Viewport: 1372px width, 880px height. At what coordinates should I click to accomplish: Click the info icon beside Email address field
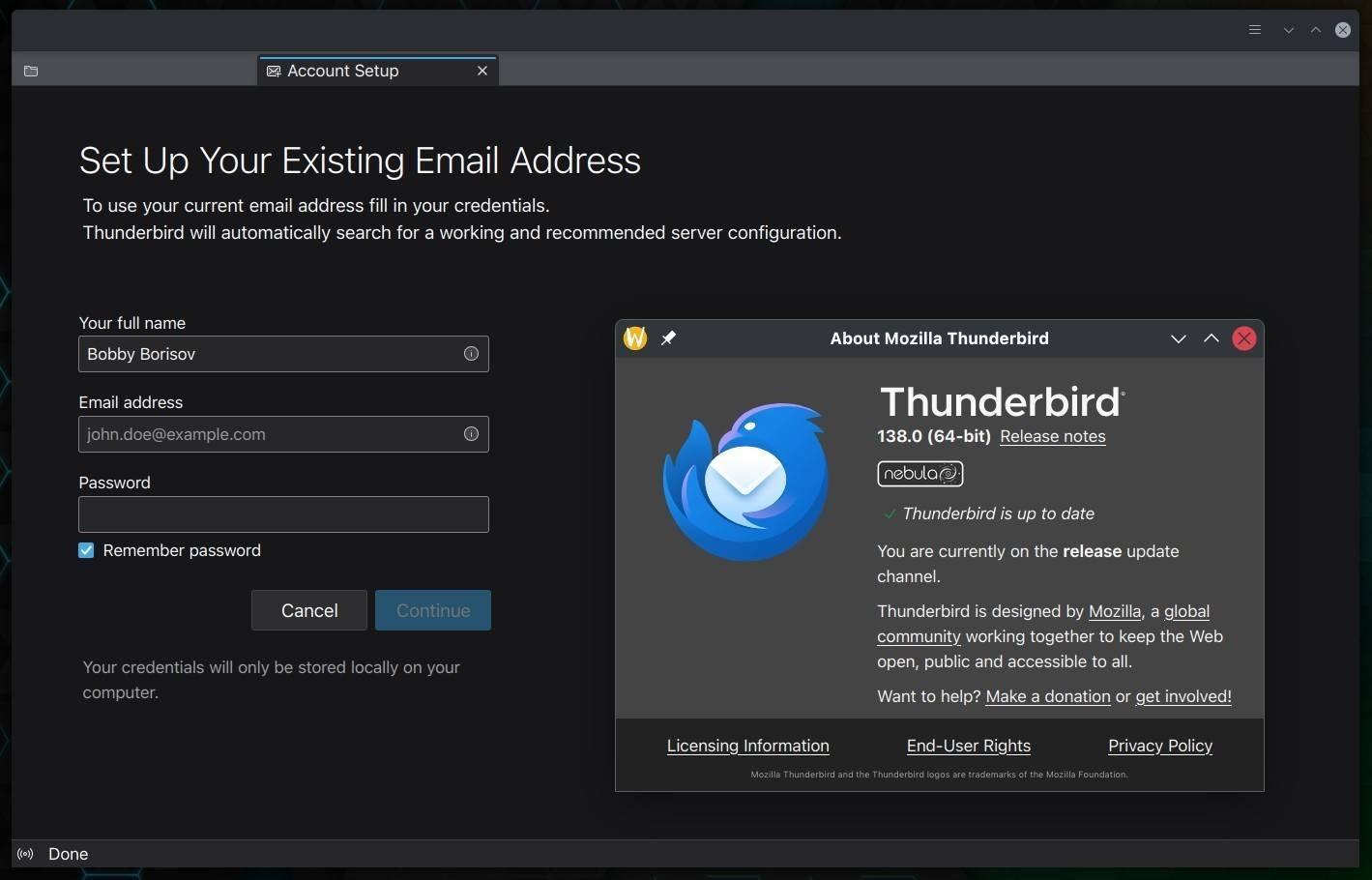tap(471, 433)
